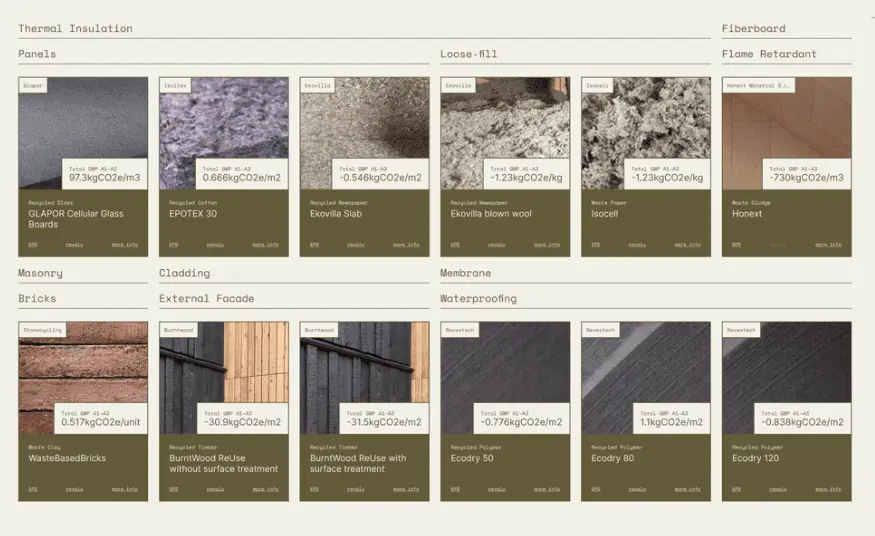Viewport: 875px width, 536px height.
Task: Open more info on BurntWood with surface treatment
Action: coord(406,489)
